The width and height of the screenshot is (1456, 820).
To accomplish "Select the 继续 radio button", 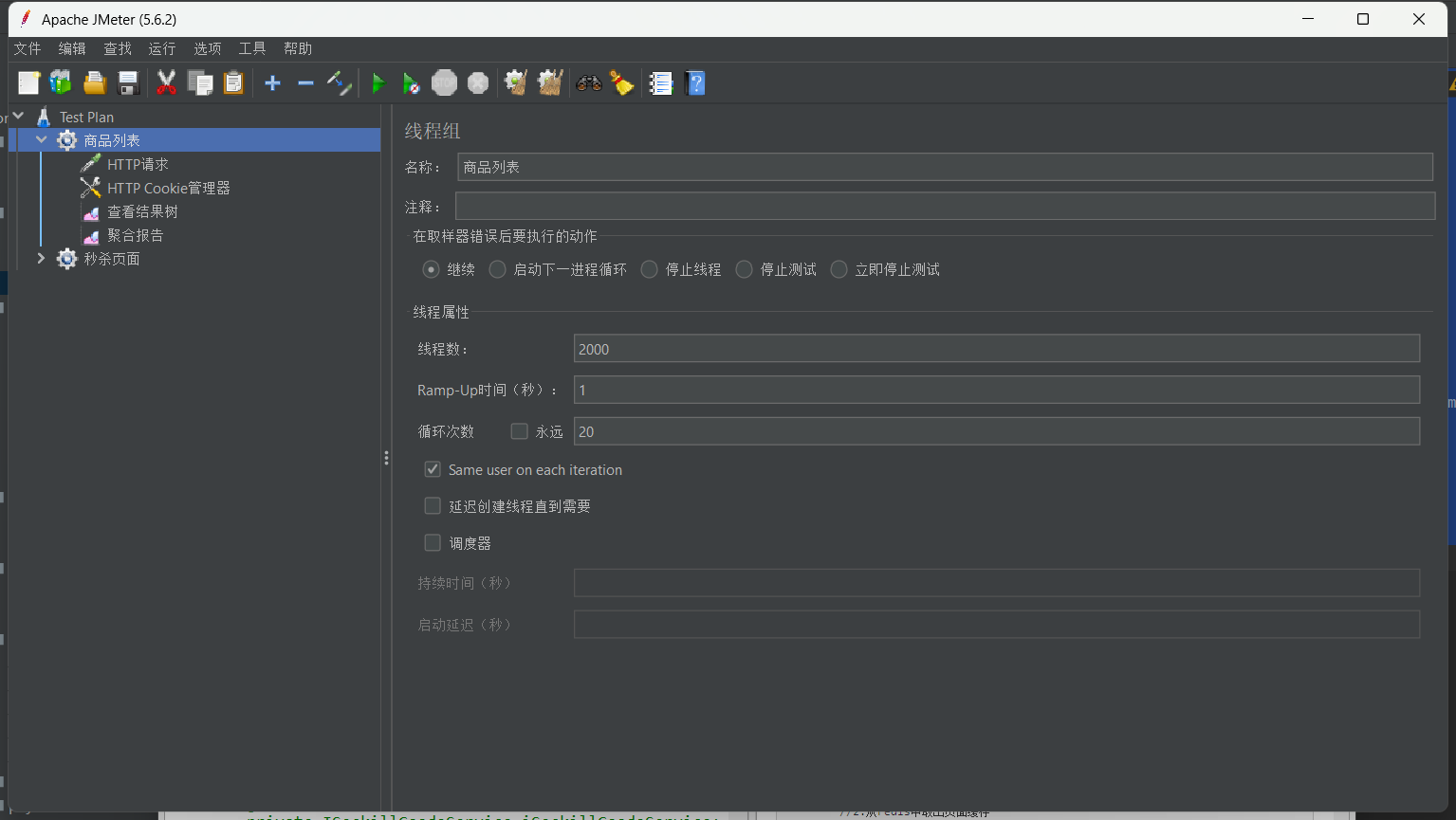I will coord(432,269).
